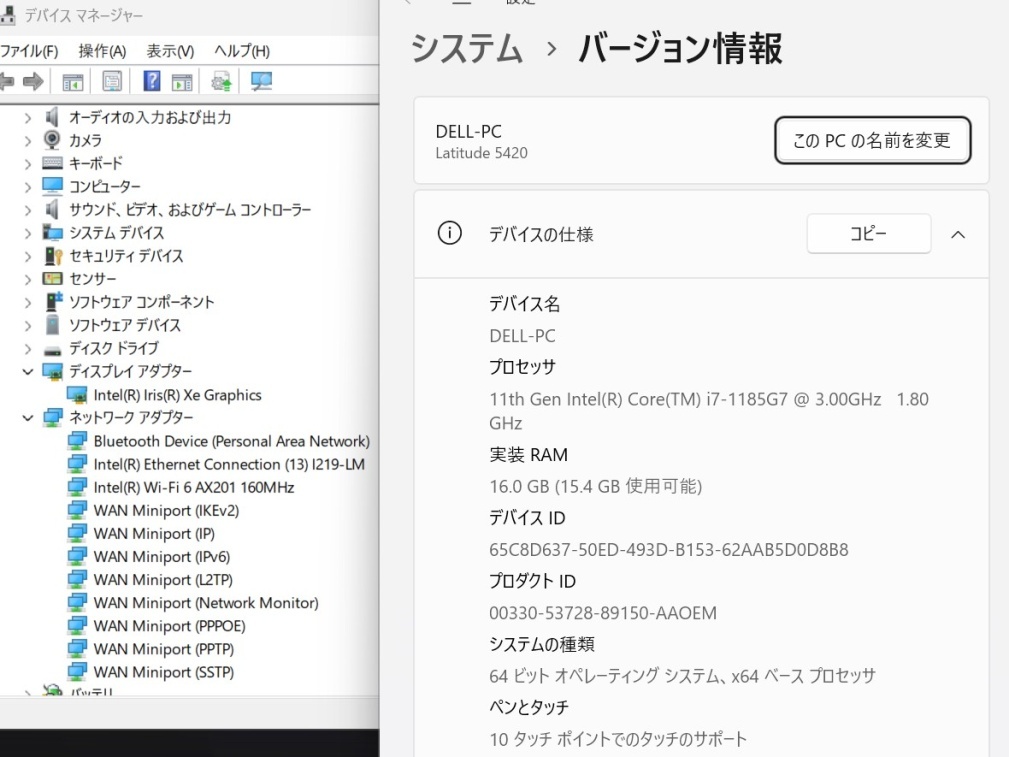This screenshot has height=757, width=1009.
Task: Expand the キーボード node
Action: [28, 164]
